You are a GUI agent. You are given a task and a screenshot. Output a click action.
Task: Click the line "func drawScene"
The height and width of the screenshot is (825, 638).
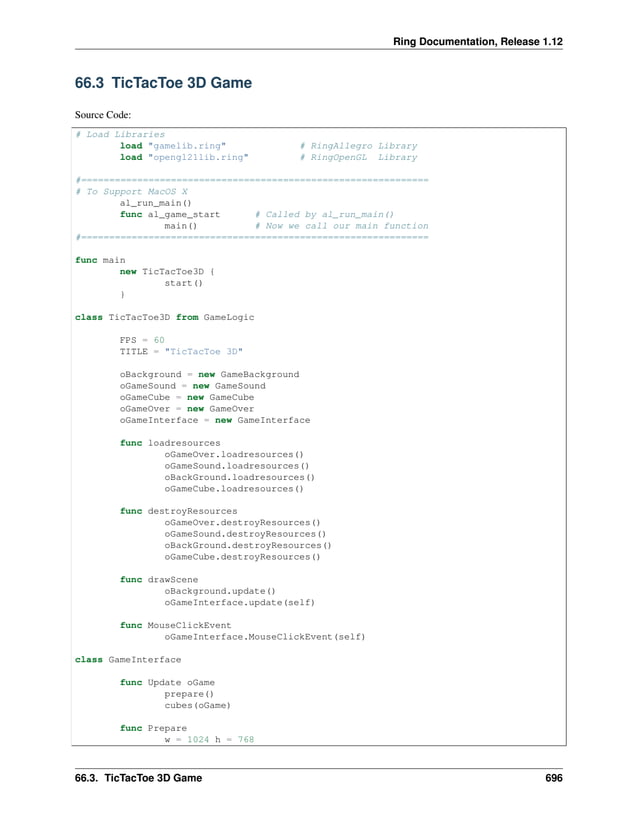click(x=159, y=580)
